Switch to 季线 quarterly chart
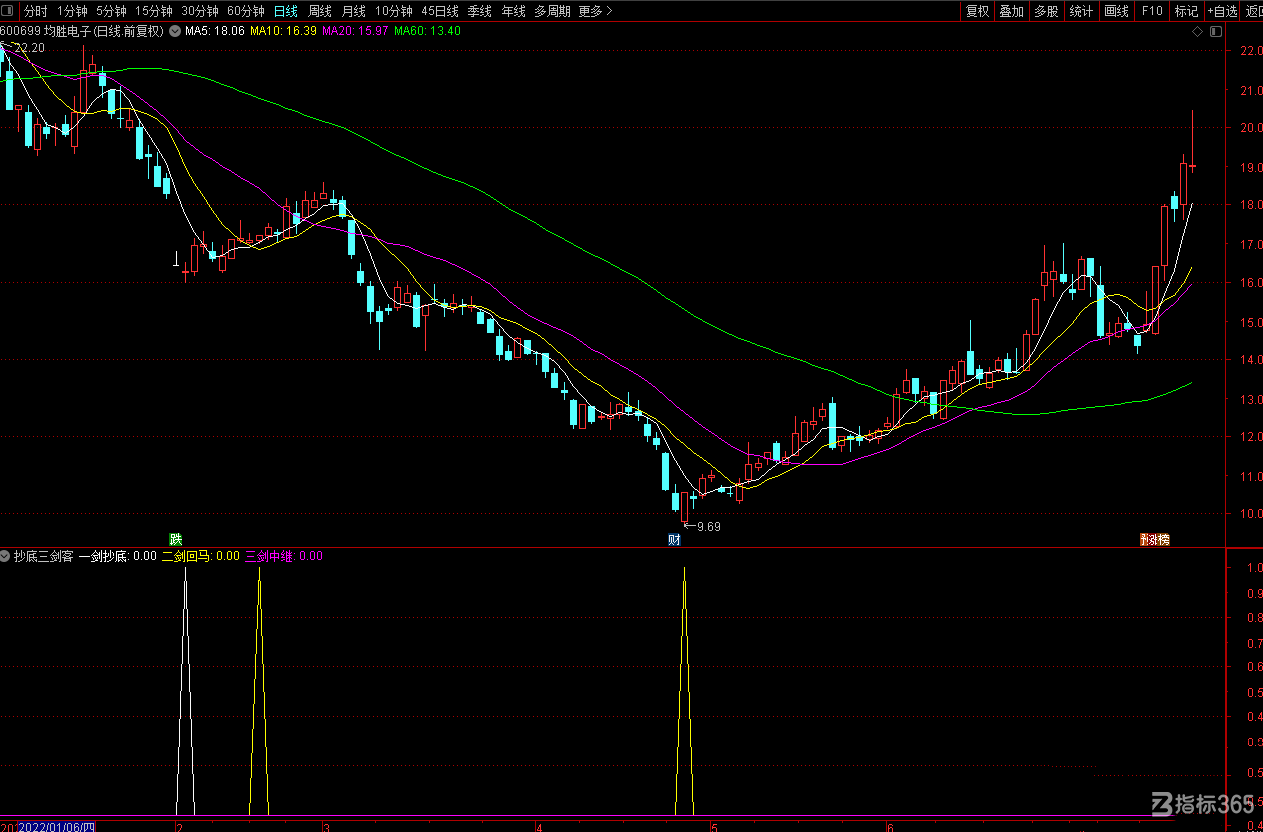Image resolution: width=1263 pixels, height=832 pixels. 480,11
